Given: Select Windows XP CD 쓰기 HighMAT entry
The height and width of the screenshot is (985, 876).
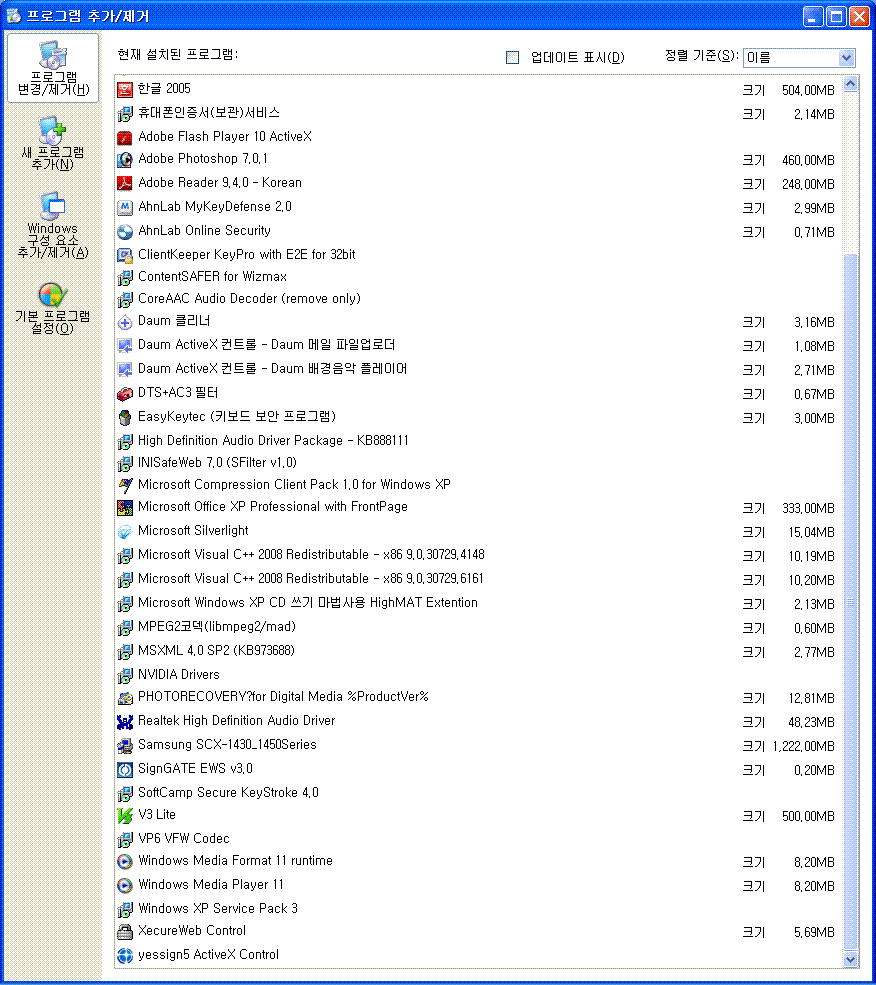Looking at the screenshot, I should point(478,603).
